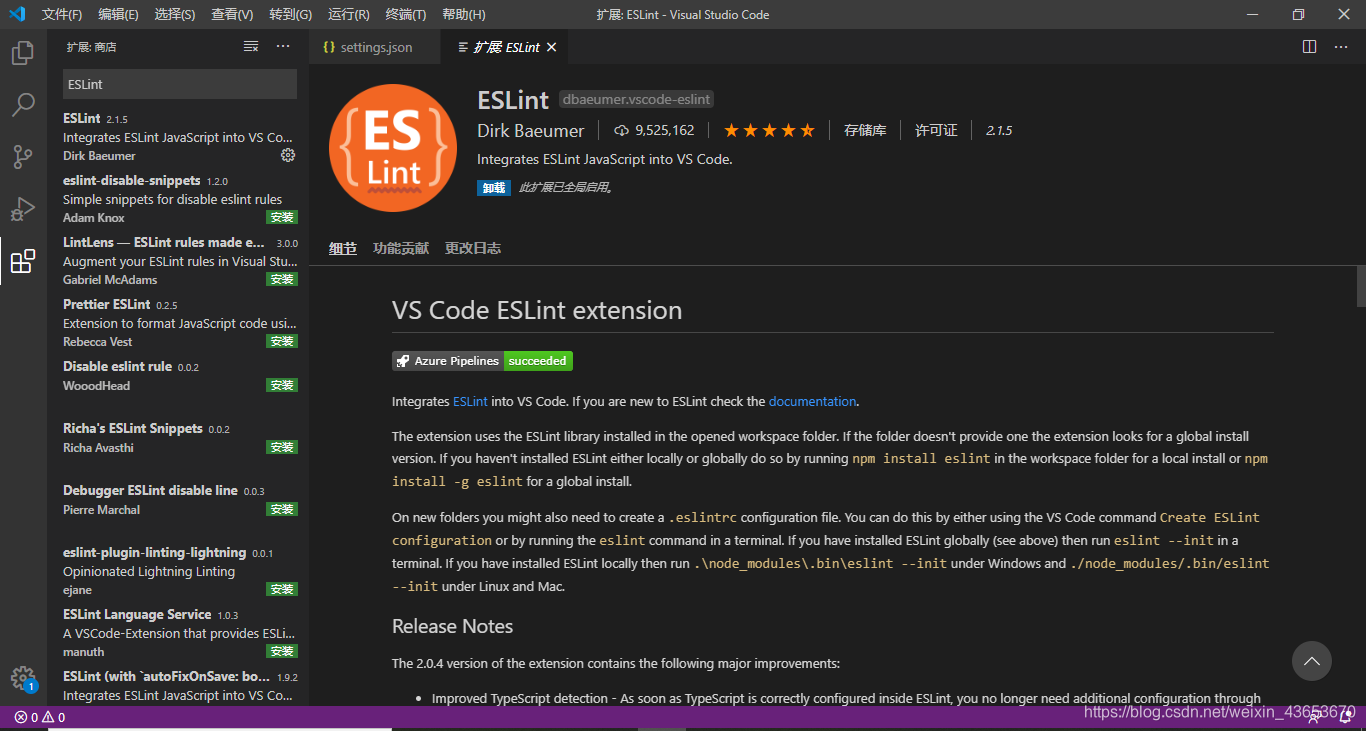Open the 查看(V) menu
Screen dimensions: 1366x731
pyautogui.click(x=232, y=14)
